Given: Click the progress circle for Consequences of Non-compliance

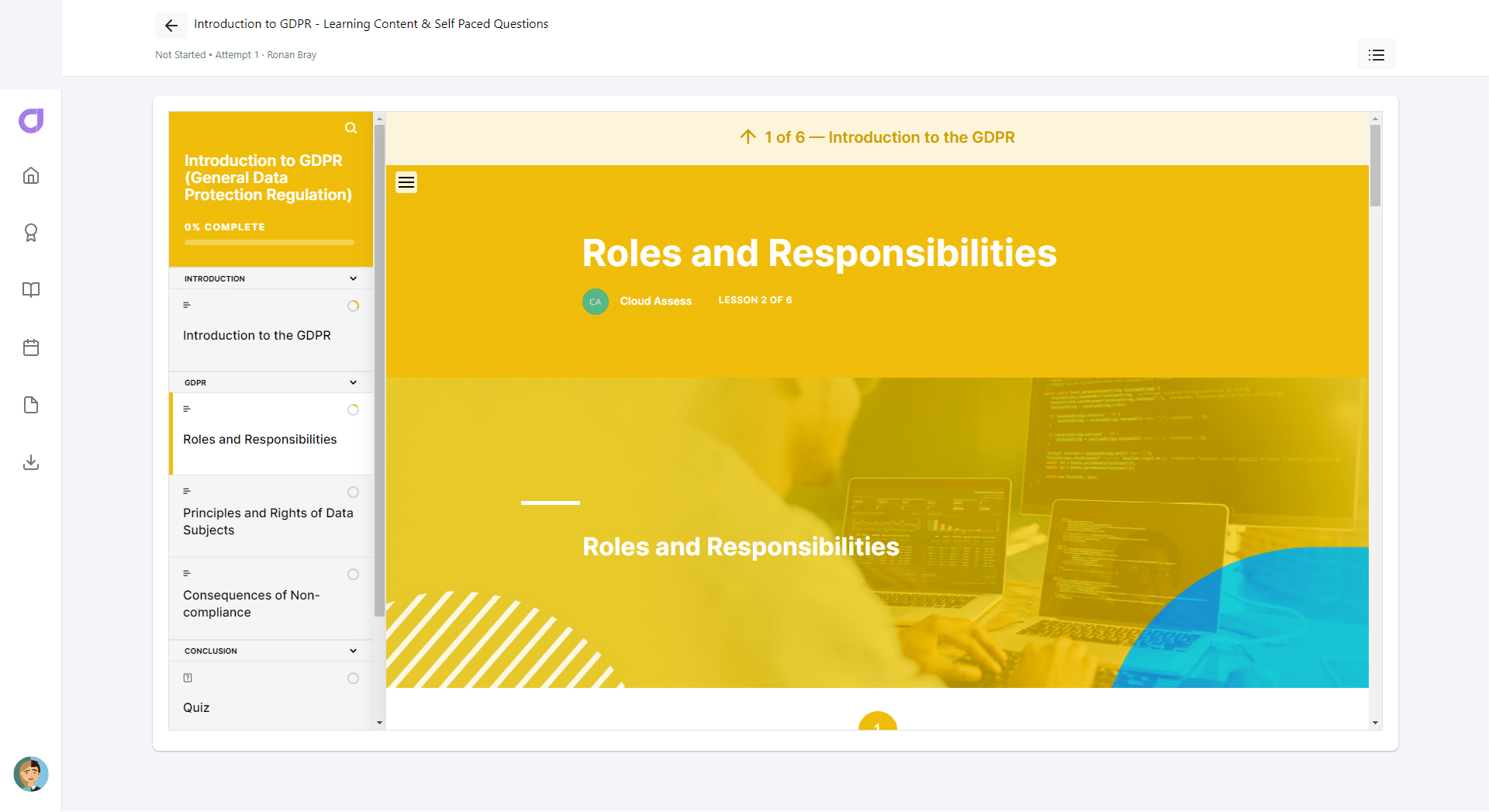Looking at the screenshot, I should tap(354, 575).
